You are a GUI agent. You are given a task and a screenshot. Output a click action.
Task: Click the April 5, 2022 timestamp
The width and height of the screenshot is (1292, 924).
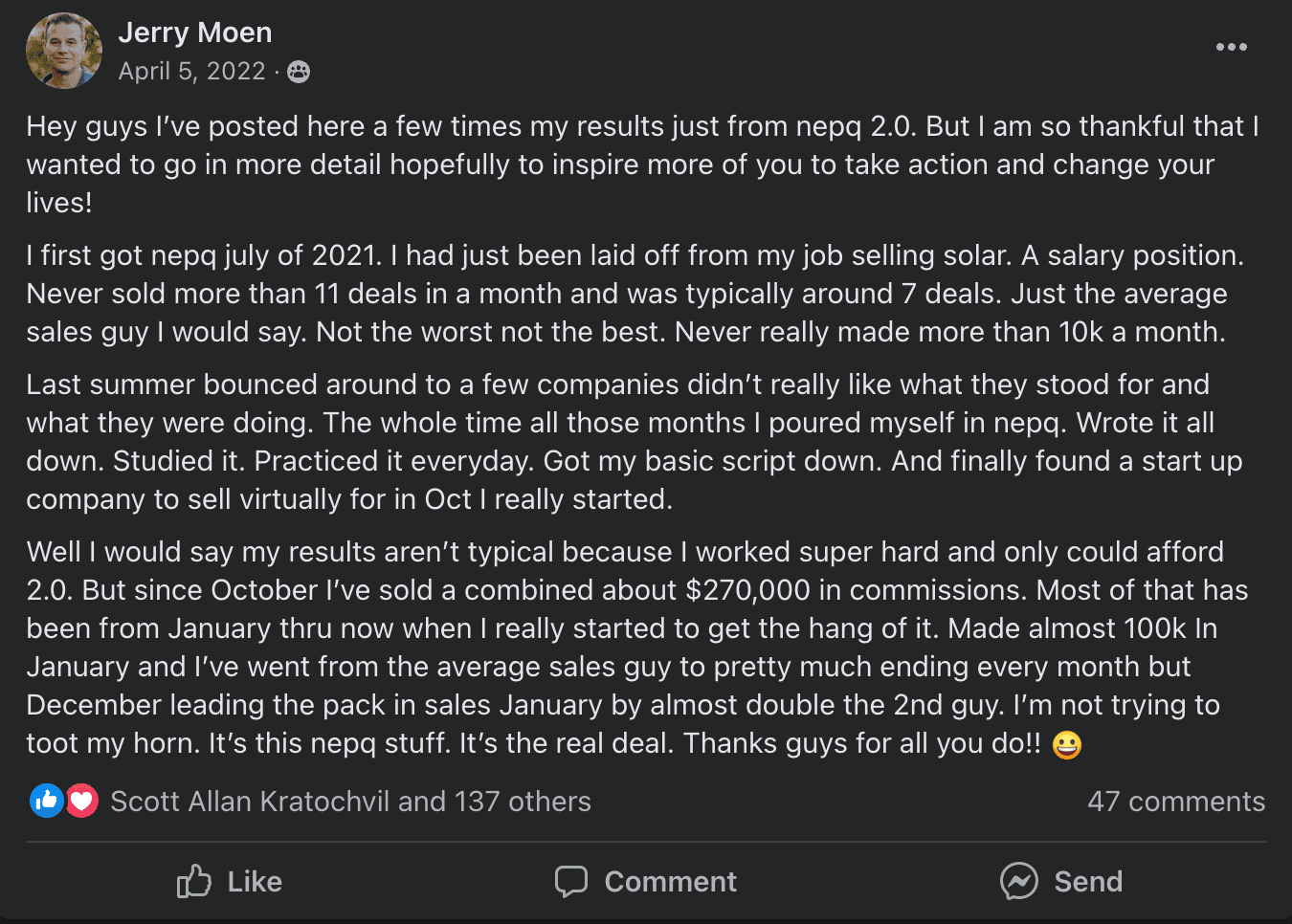[191, 72]
